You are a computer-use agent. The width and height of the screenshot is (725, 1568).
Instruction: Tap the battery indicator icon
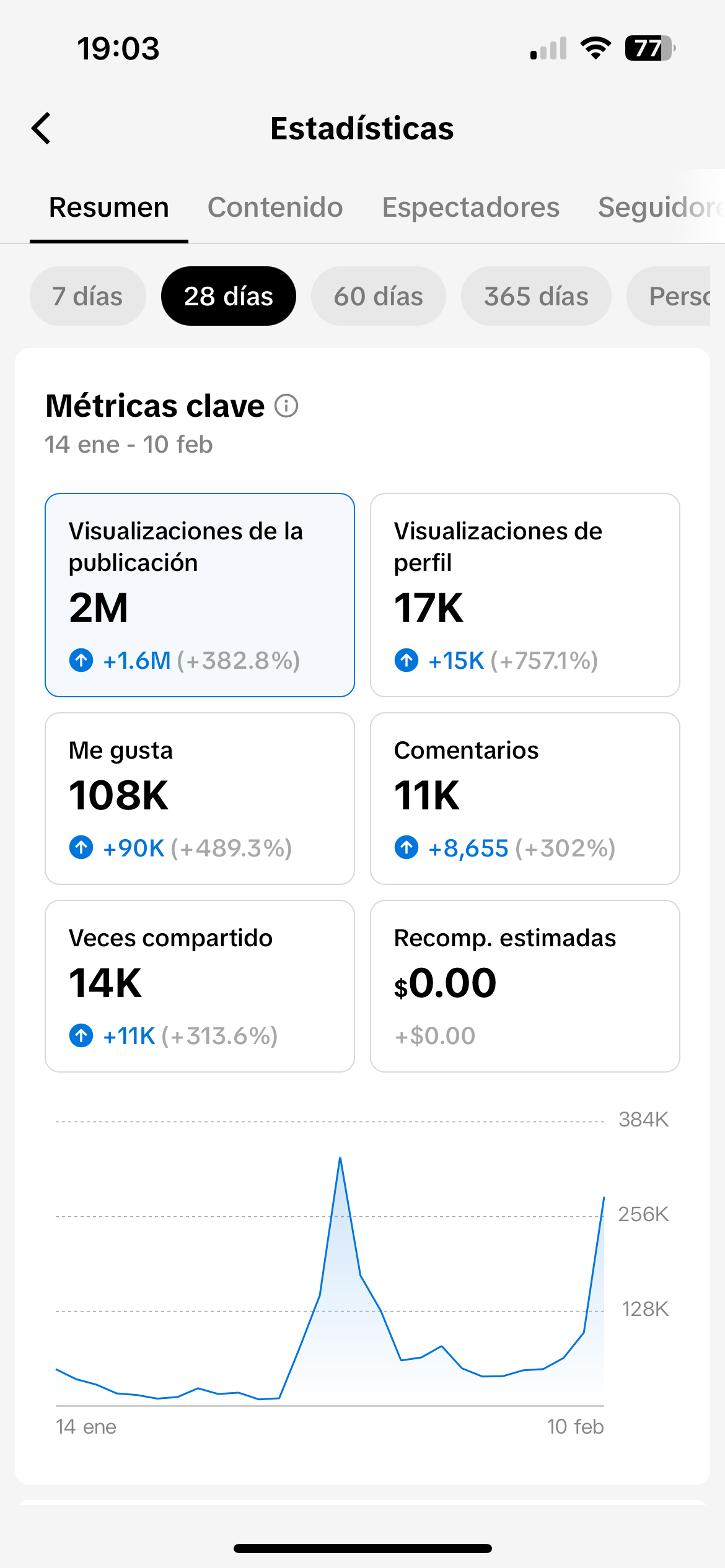[x=649, y=48]
